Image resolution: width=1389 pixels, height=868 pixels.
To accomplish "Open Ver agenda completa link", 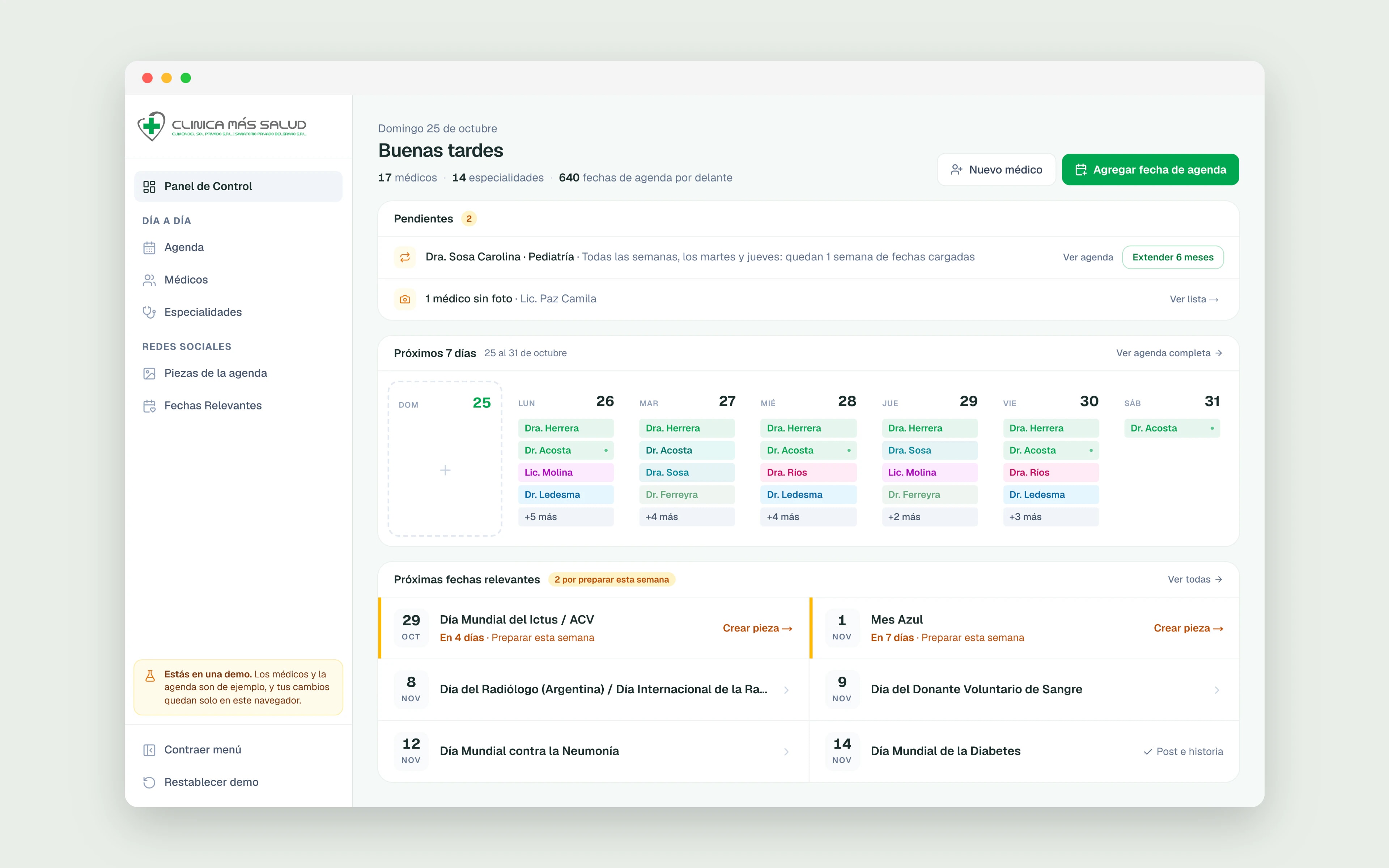I will tap(1169, 353).
